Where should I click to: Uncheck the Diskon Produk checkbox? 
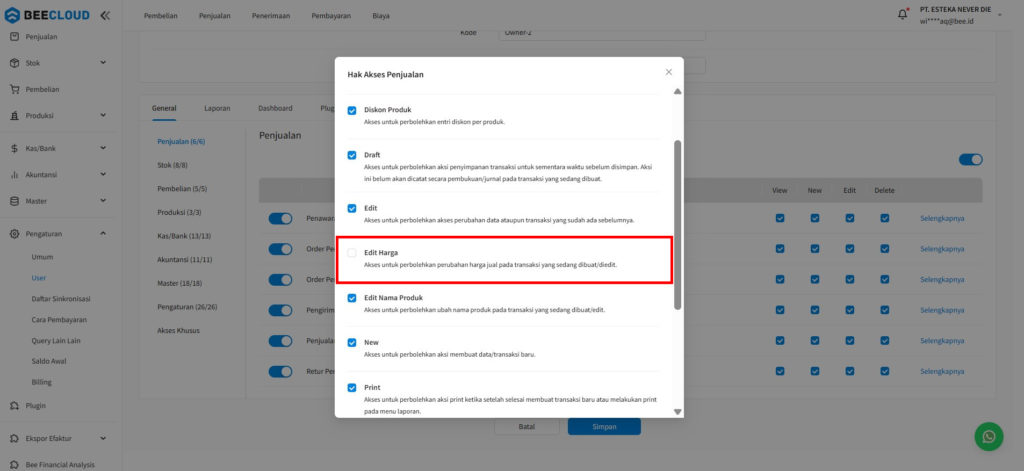(352, 110)
